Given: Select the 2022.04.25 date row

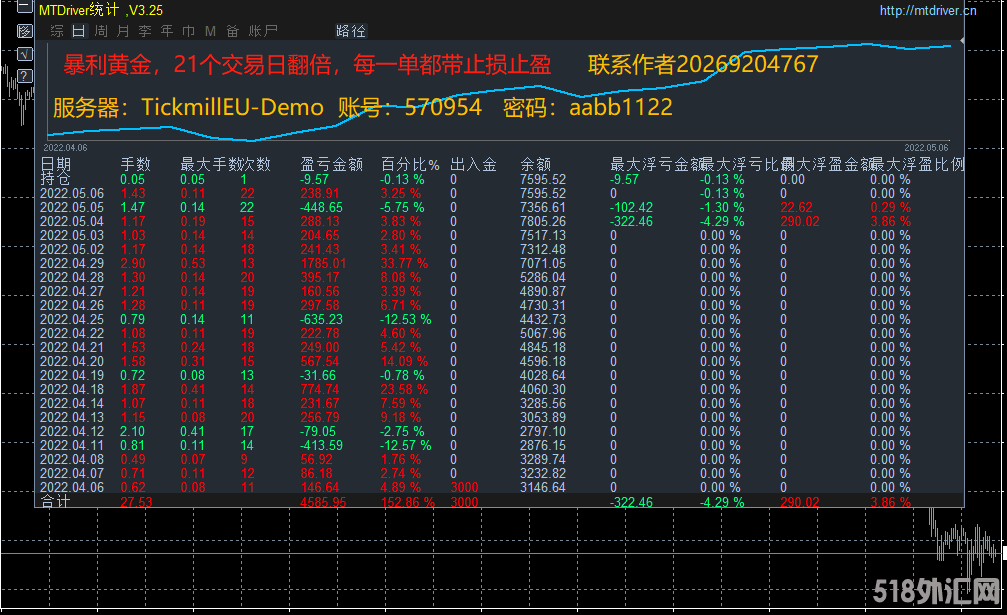Looking at the screenshot, I should tap(72, 319).
